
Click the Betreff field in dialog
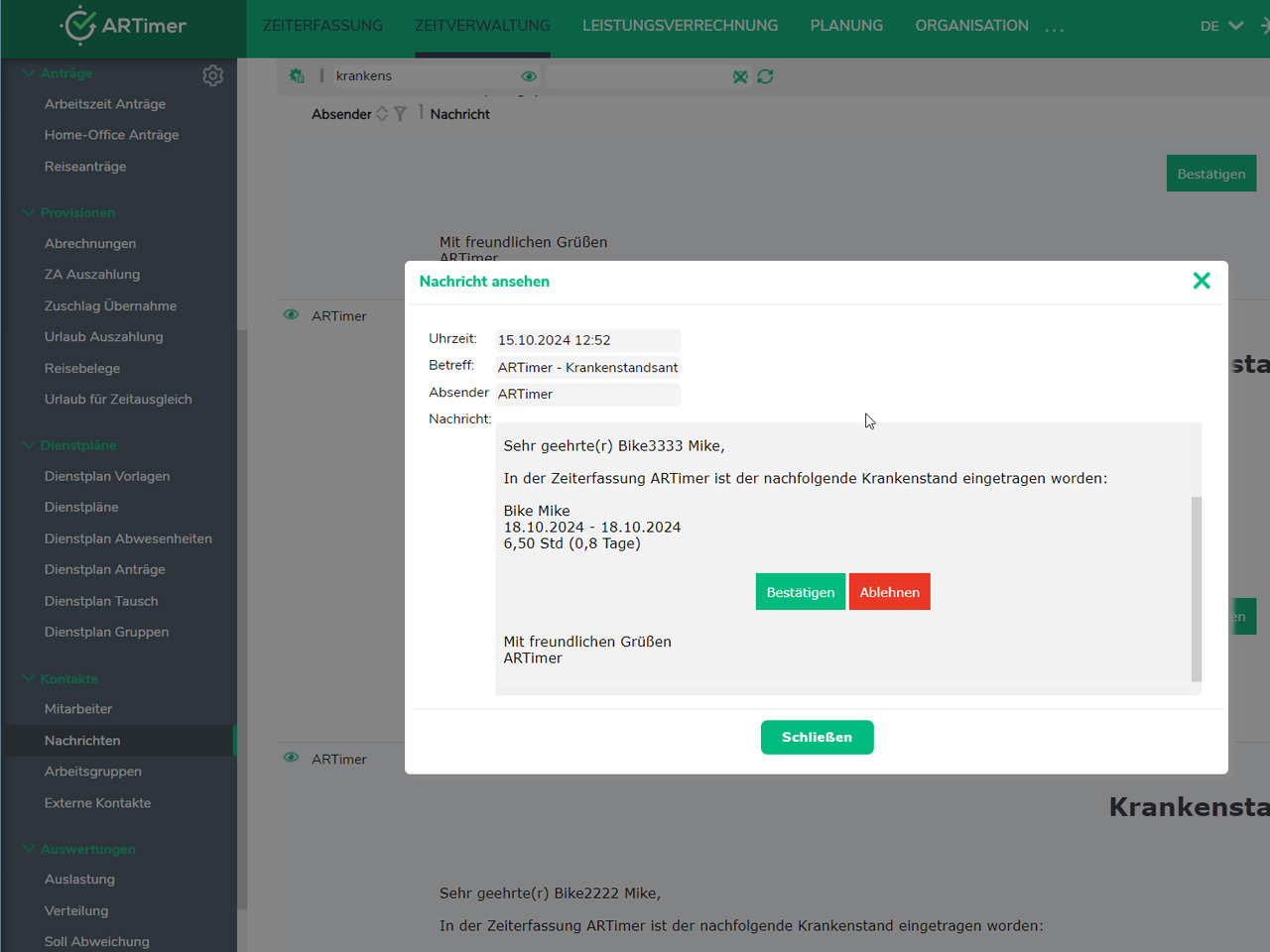click(x=587, y=367)
